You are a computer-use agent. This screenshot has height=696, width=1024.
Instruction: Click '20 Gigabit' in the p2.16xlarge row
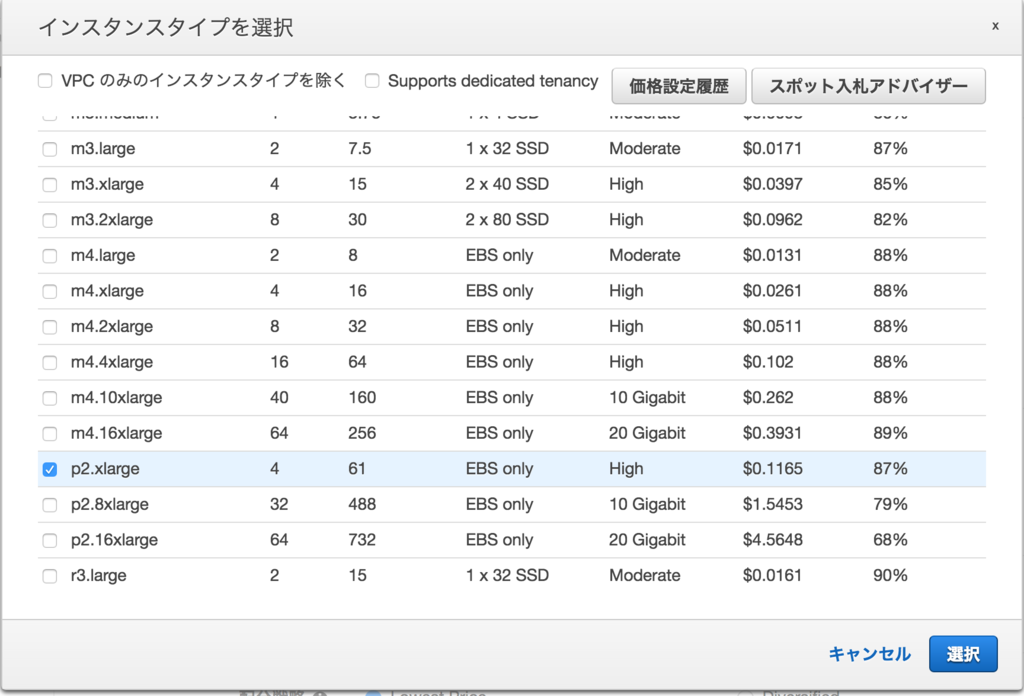click(647, 540)
